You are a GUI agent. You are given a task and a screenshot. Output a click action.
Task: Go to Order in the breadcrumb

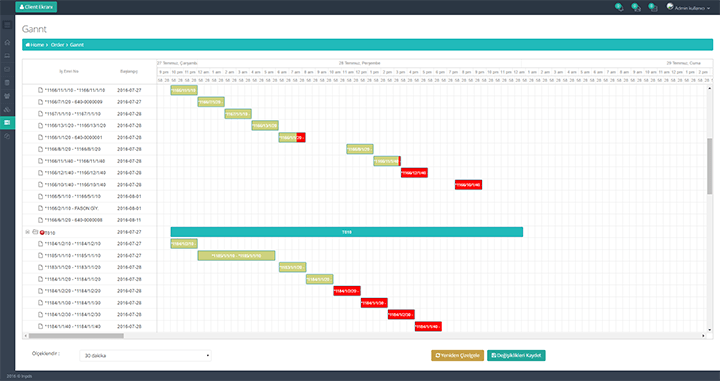[57, 45]
